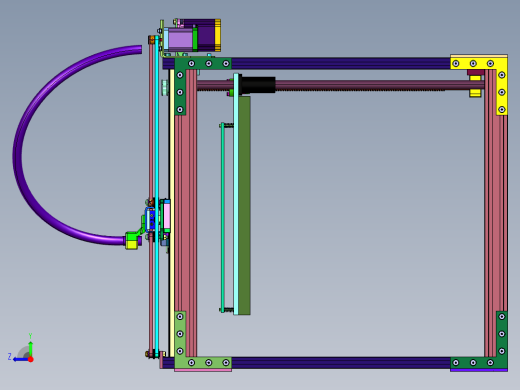Select the red origin point of triad
This screenshot has height=390, width=520.
click(x=31, y=359)
